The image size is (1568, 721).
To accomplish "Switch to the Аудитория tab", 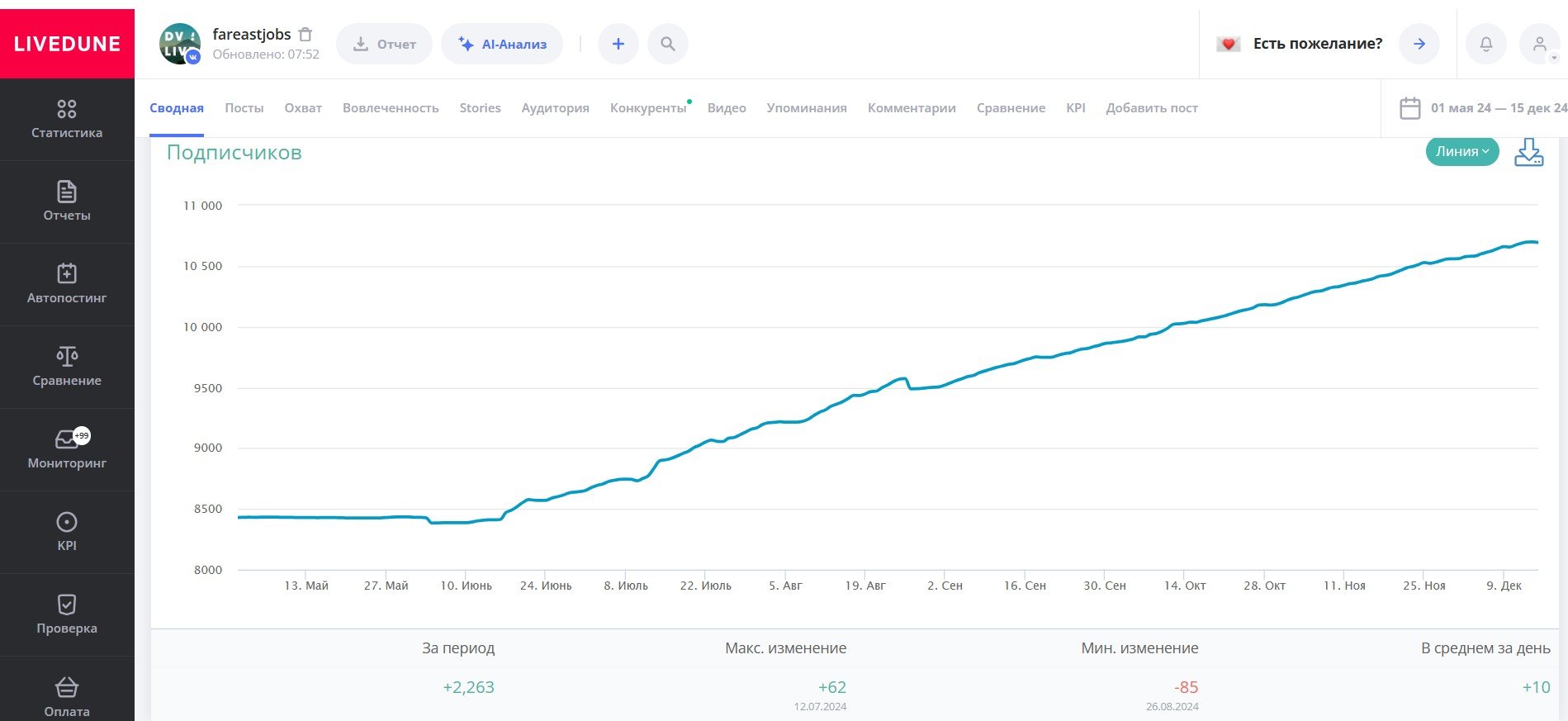I will (x=555, y=108).
